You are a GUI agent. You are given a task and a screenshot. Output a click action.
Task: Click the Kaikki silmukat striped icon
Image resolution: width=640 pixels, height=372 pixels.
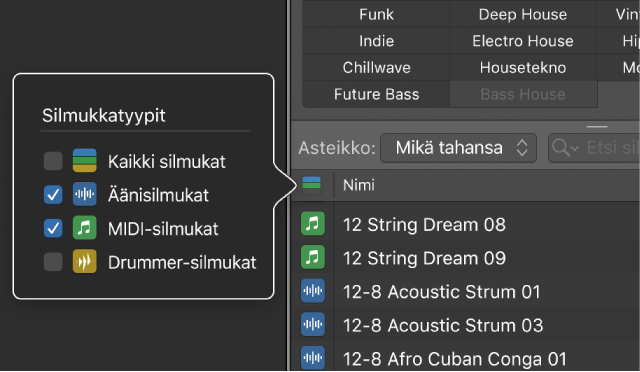pos(84,160)
